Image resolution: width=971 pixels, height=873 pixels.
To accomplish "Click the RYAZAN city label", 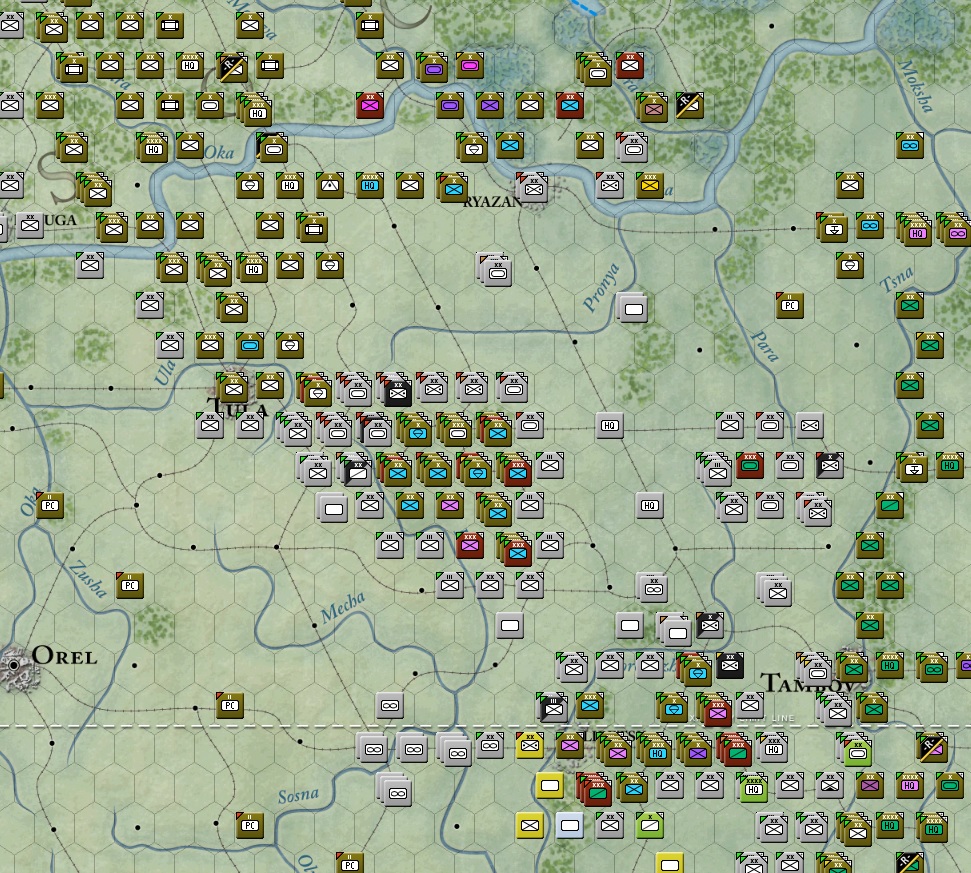I will [x=493, y=202].
